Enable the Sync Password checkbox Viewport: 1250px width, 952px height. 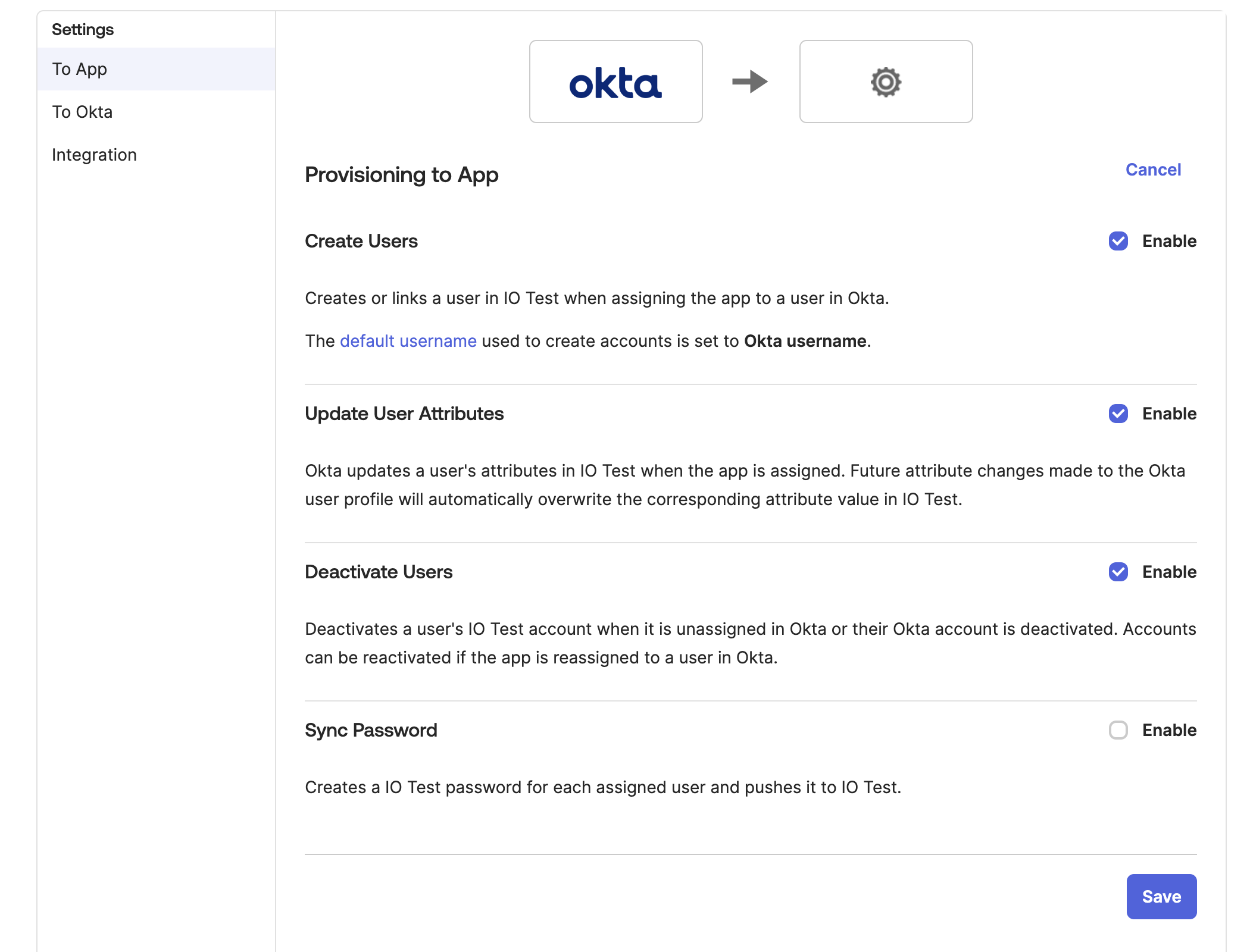[1118, 730]
